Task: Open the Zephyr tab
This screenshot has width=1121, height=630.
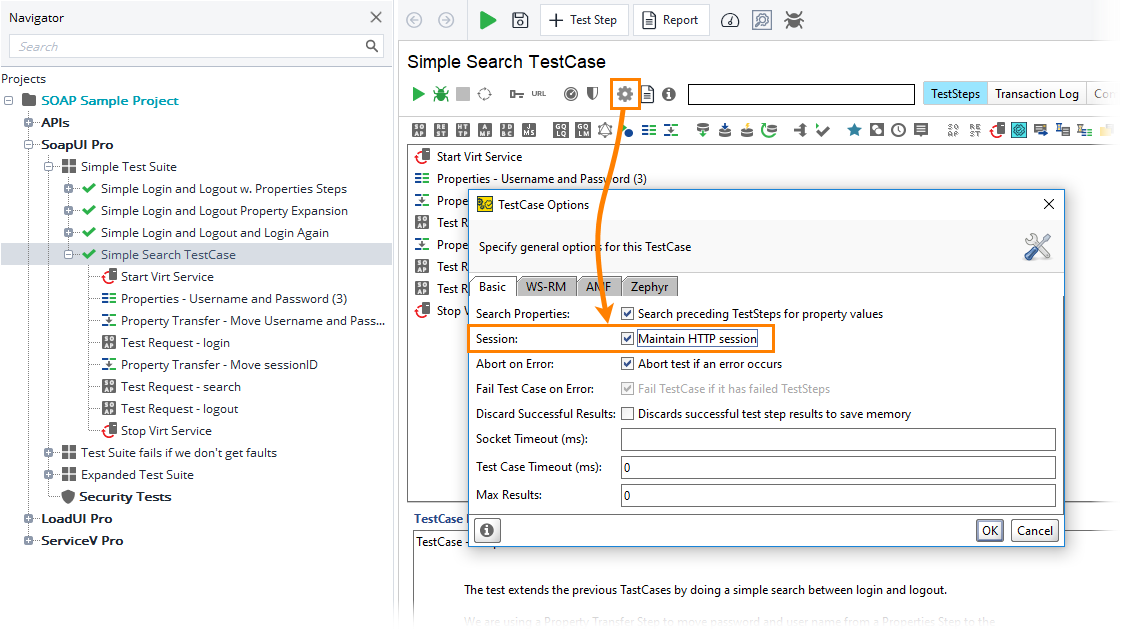Action: [x=649, y=287]
